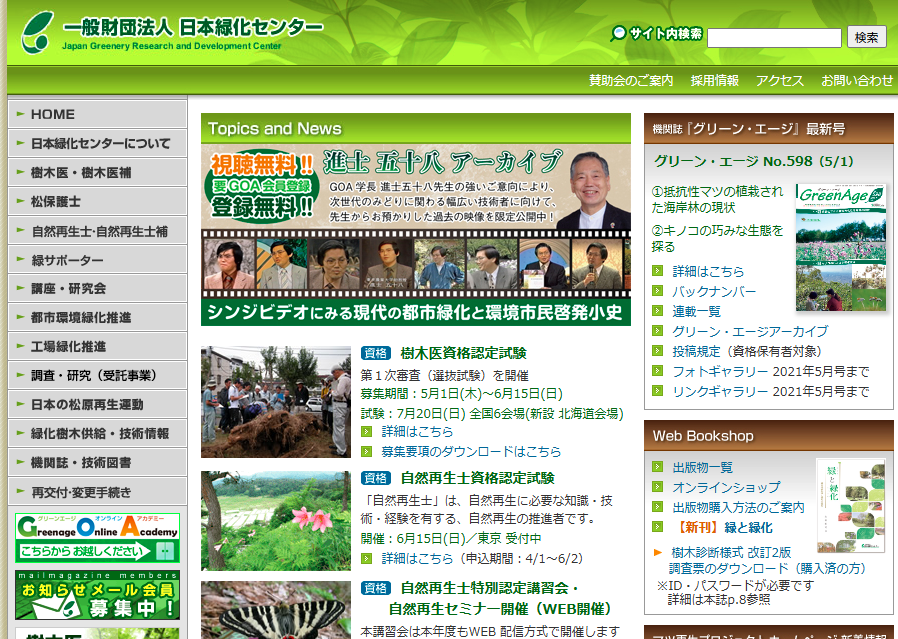Click the 樹木医資格認定試験 photo thumbnail
Image resolution: width=898 pixels, height=639 pixels.
pos(276,402)
